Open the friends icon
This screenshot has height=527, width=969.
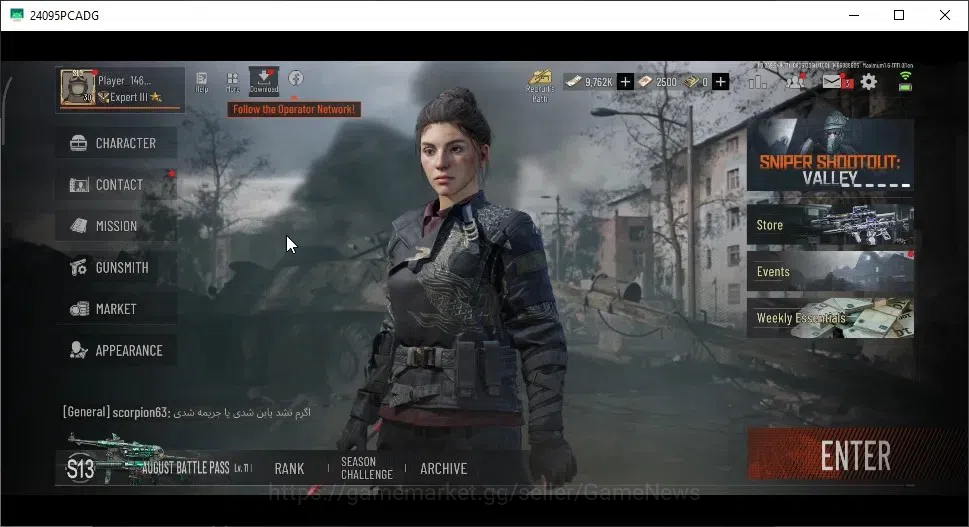(x=795, y=81)
